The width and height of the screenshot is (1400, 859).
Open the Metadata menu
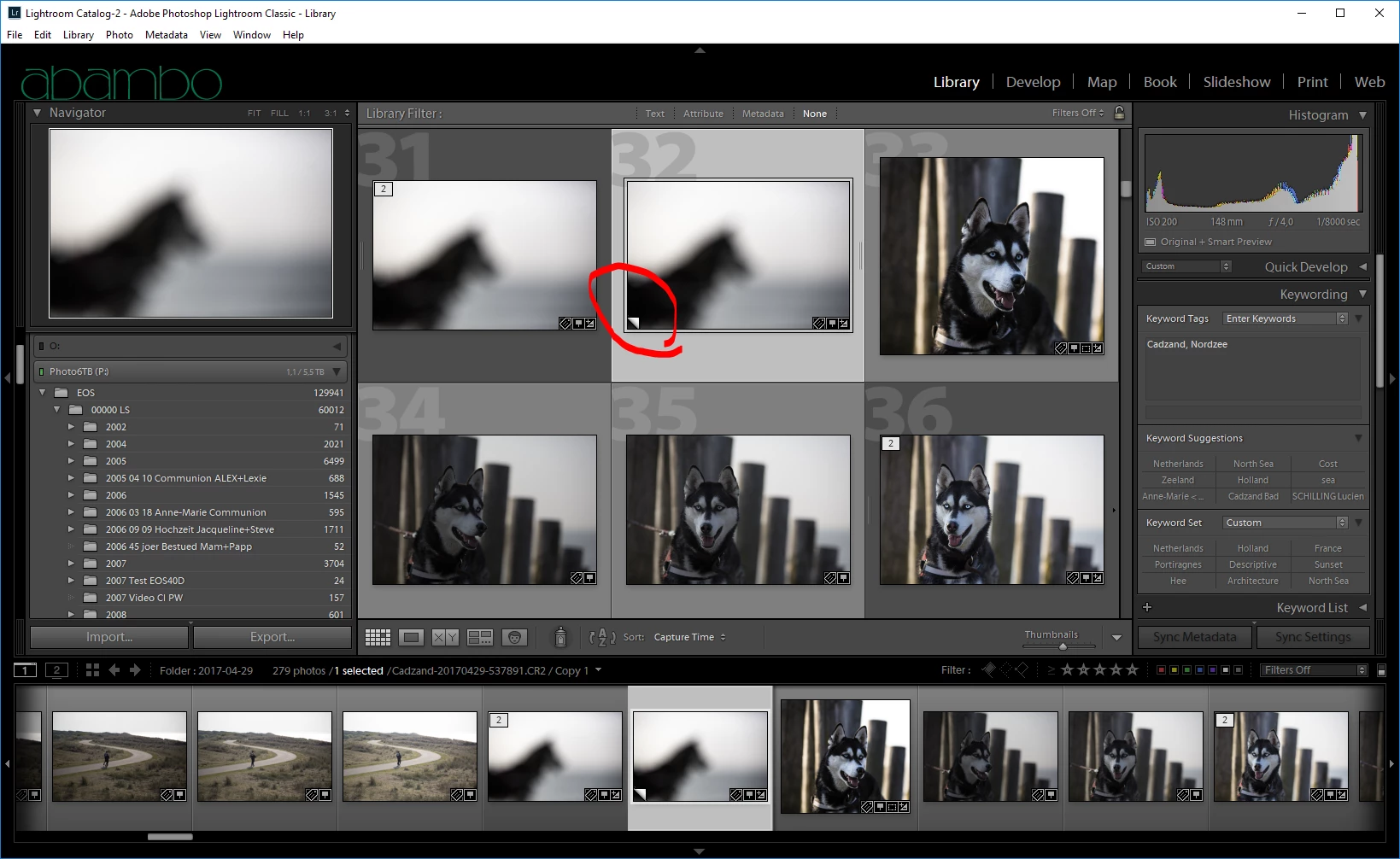(x=167, y=35)
